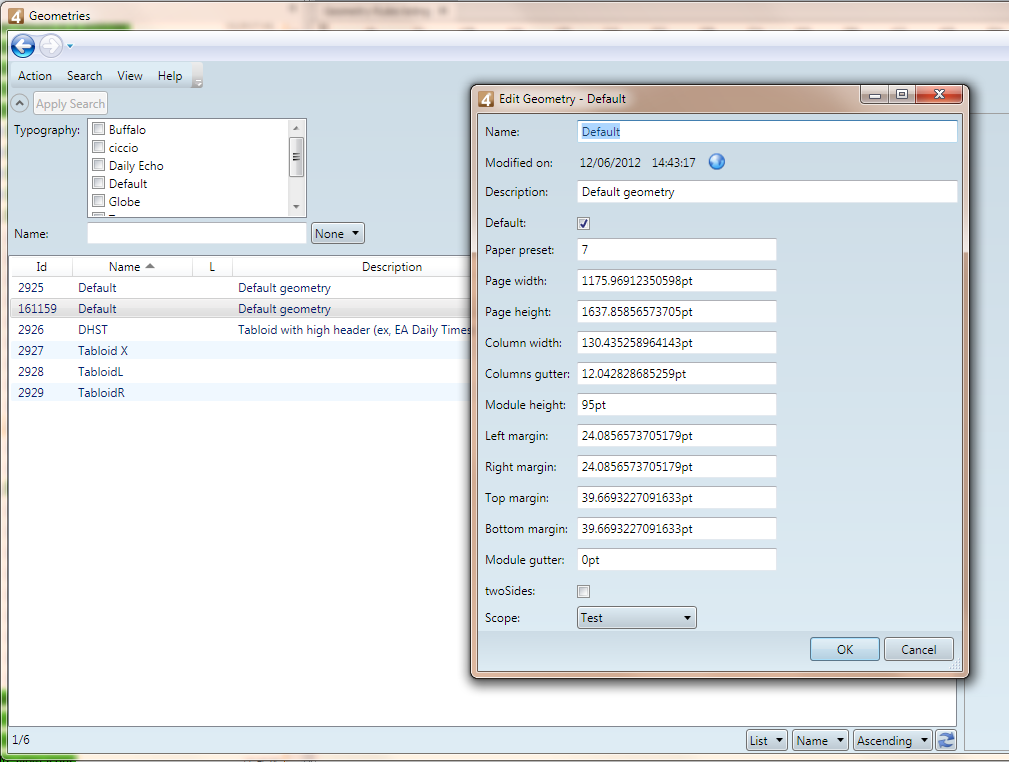This screenshot has height=762, width=1009.
Task: Minimize the Edit Geometry dialog
Action: click(x=875, y=95)
